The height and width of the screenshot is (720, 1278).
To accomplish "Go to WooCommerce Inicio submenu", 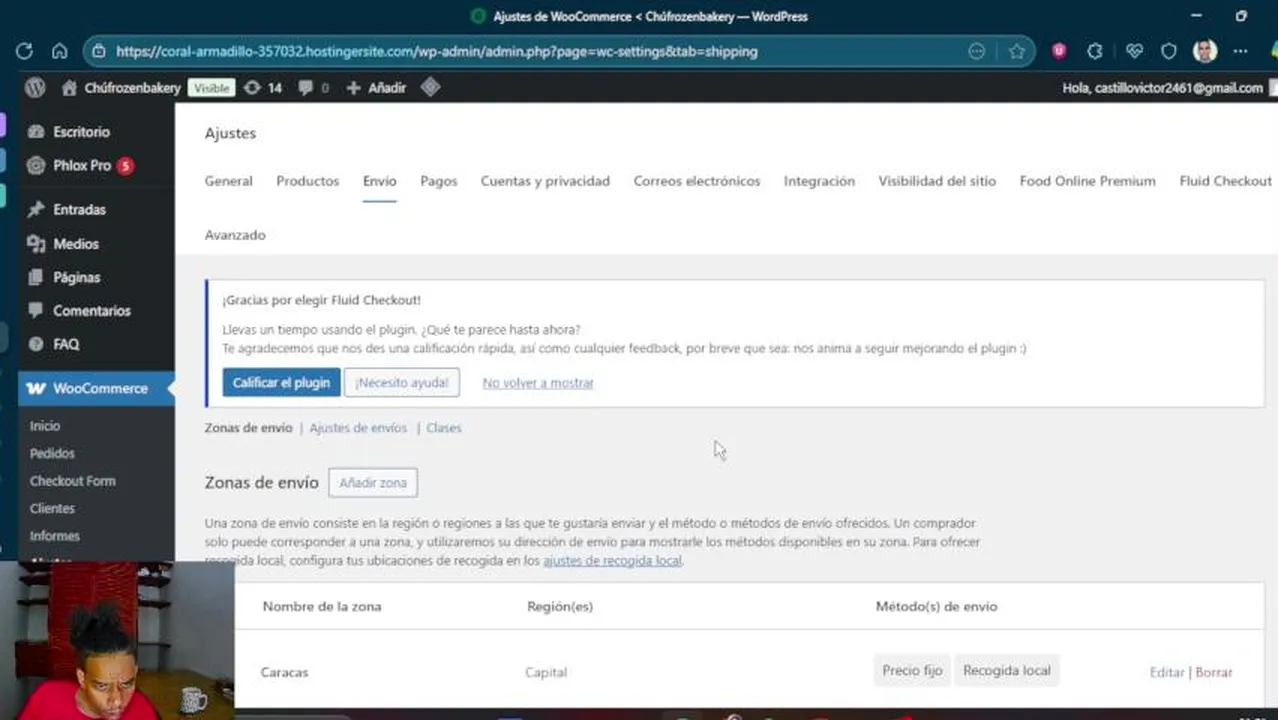I will coord(45,426).
